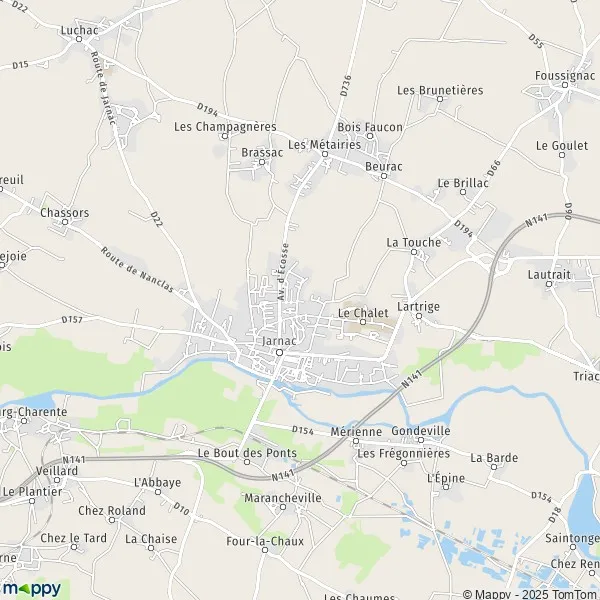
Task: Select the Foussignac village marker
Action: (x=565, y=85)
